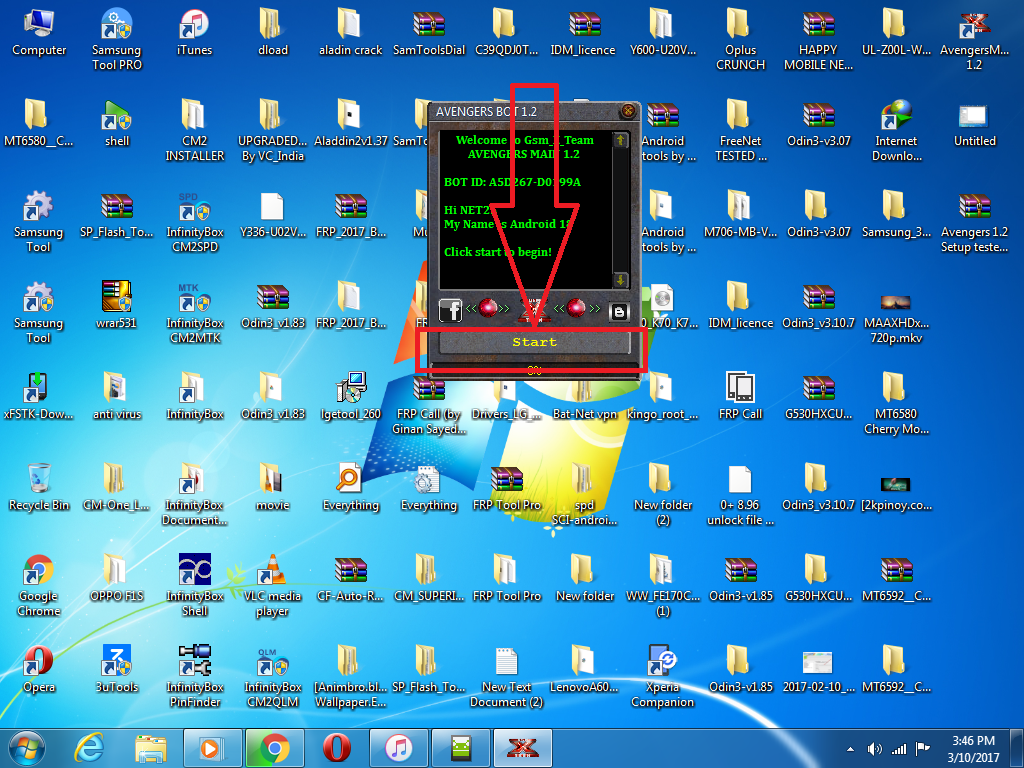
Task: Show hidden system tray icons
Action: pos(851,748)
